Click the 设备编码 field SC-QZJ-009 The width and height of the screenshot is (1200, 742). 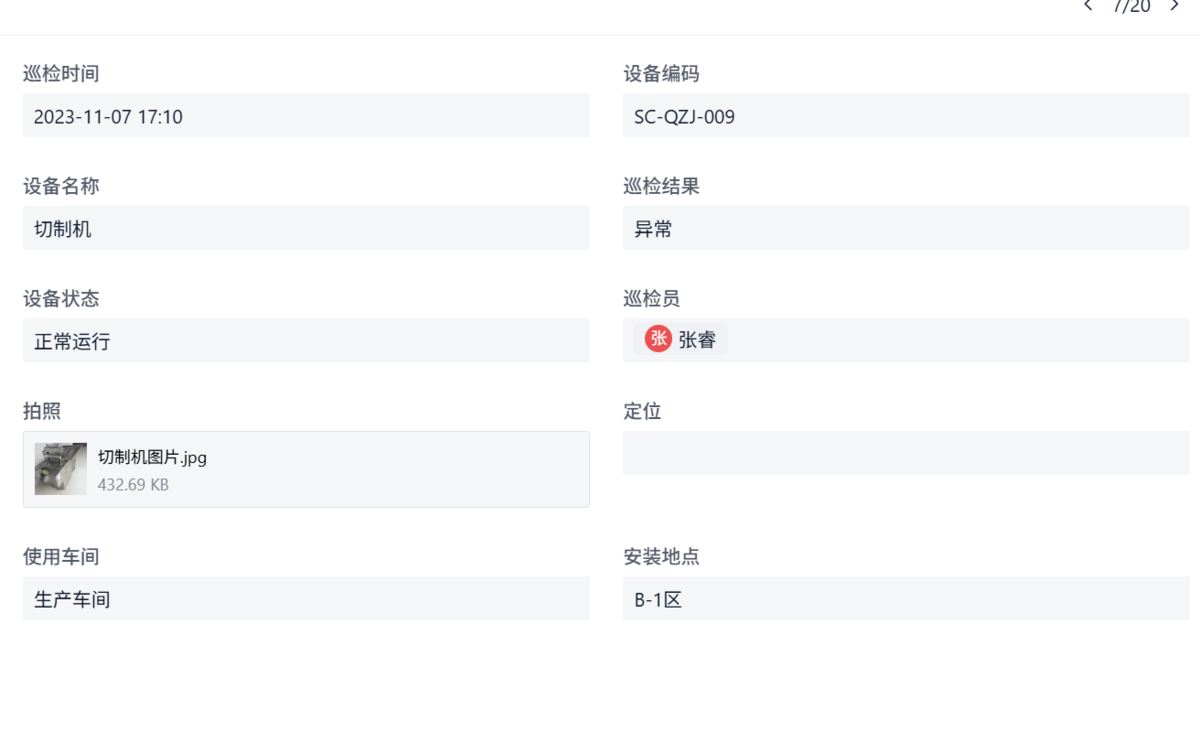(906, 116)
